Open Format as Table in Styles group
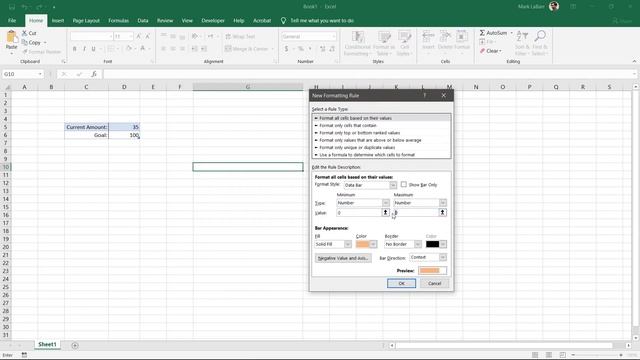This screenshot has height=360, width=640. coord(384,43)
